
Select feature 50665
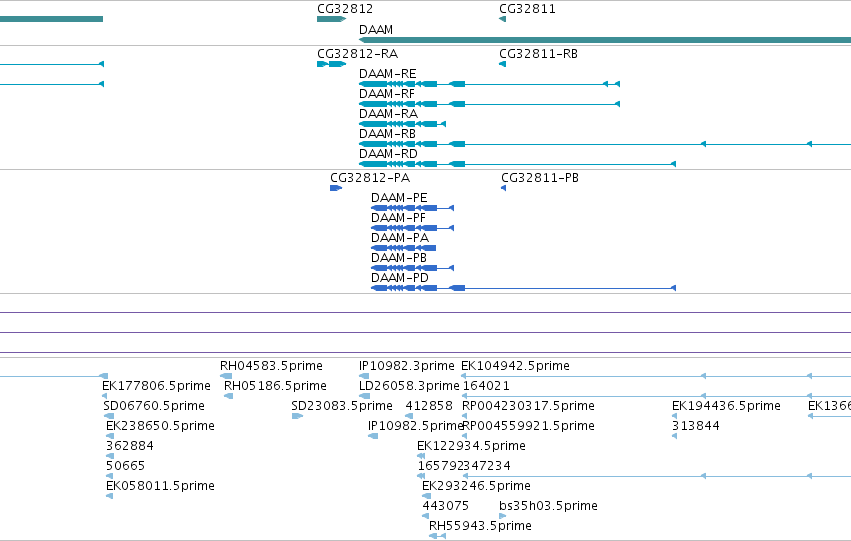pos(125,467)
